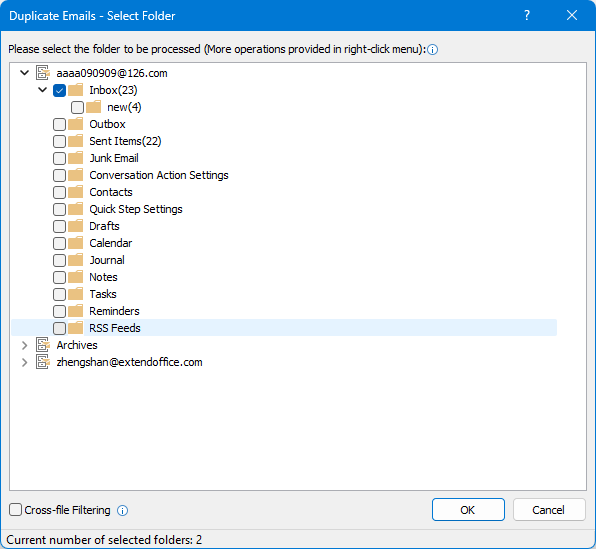Collapse the Inbox folder node

click(x=43, y=90)
